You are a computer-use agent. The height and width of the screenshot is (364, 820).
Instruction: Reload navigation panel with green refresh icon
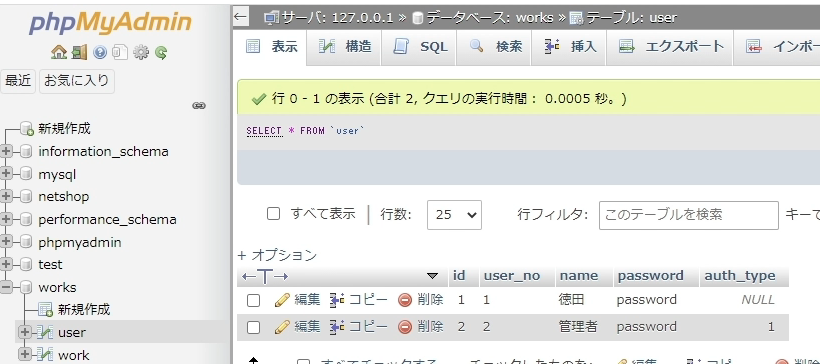161,52
